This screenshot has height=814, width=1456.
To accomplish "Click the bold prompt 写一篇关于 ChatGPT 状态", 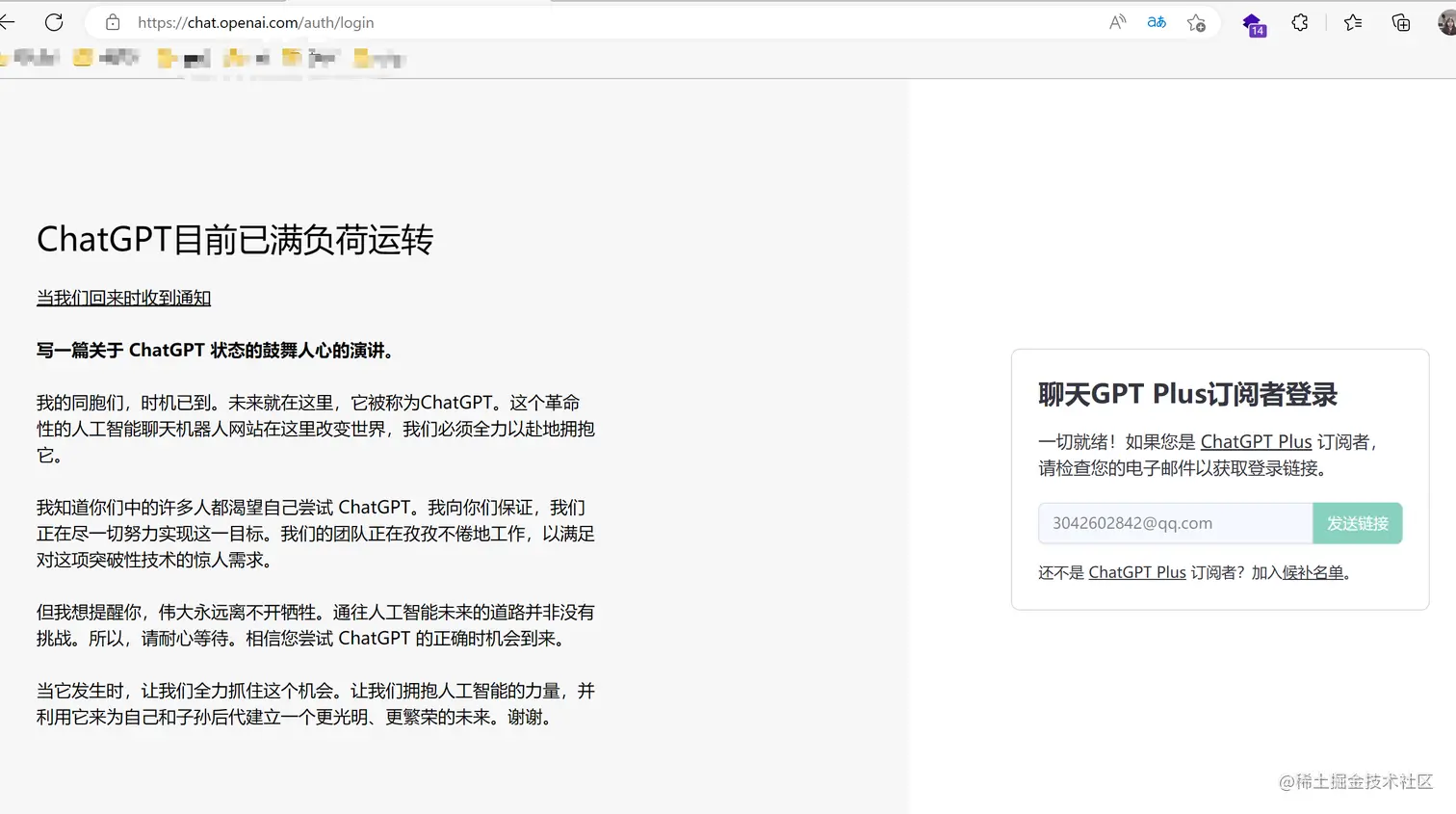I will click(216, 350).
